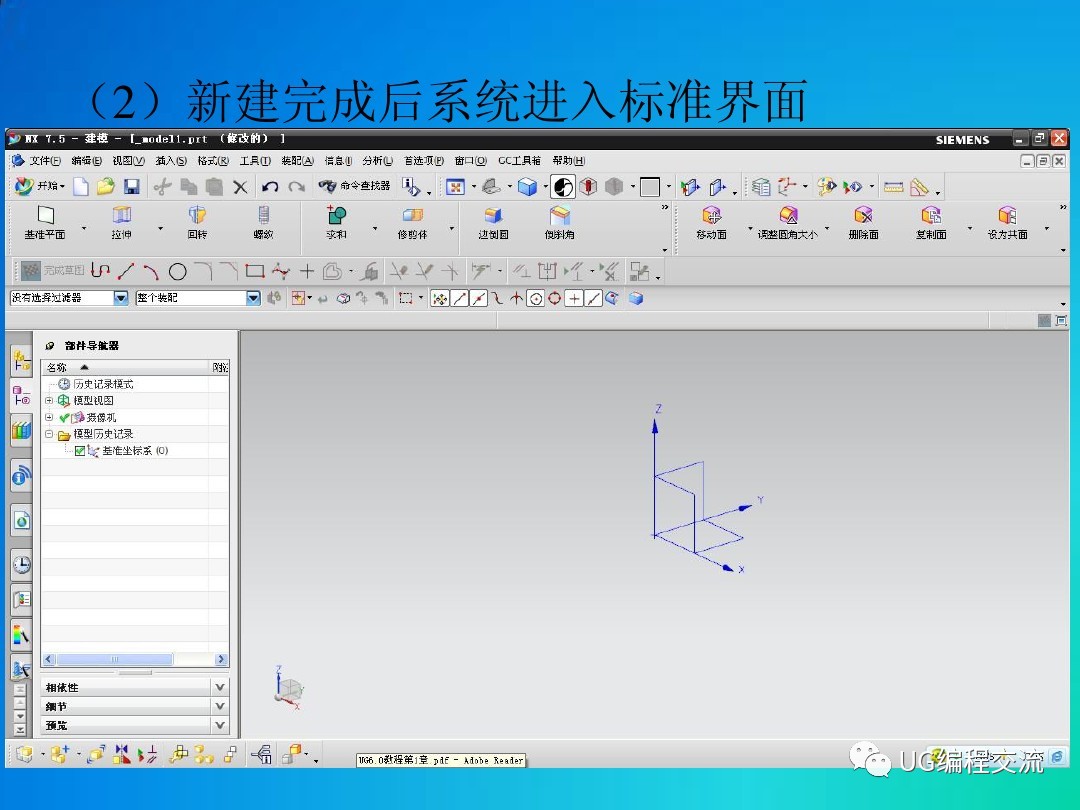Viewport: 1080px width, 810px height.
Task: Select the 删除面 (Delete Face) tool
Action: [x=862, y=220]
